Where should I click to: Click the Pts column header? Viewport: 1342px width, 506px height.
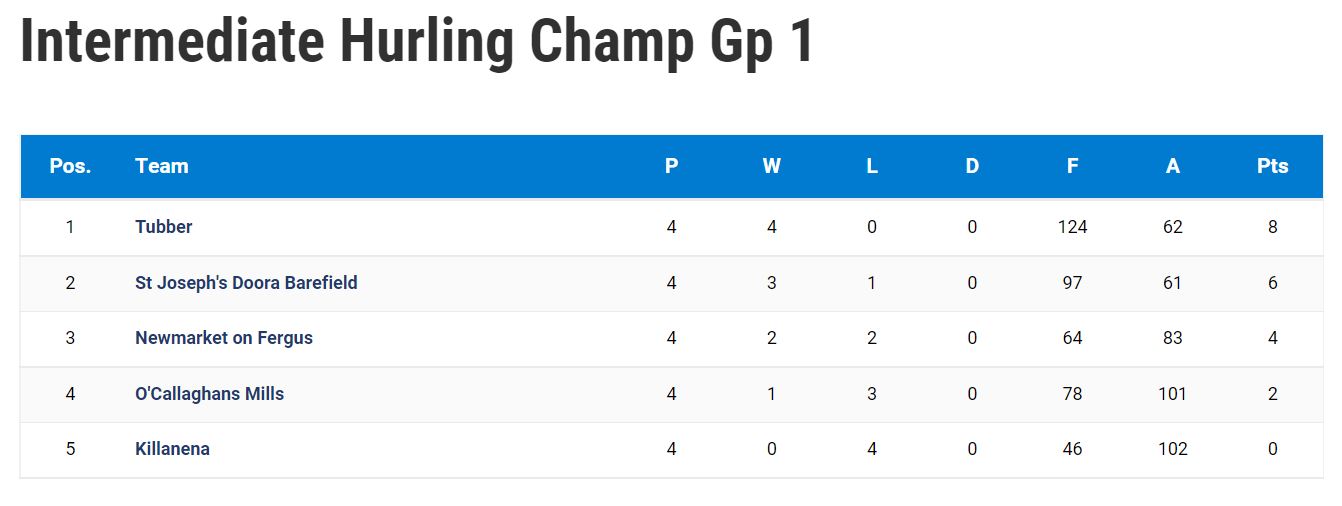[1273, 166]
